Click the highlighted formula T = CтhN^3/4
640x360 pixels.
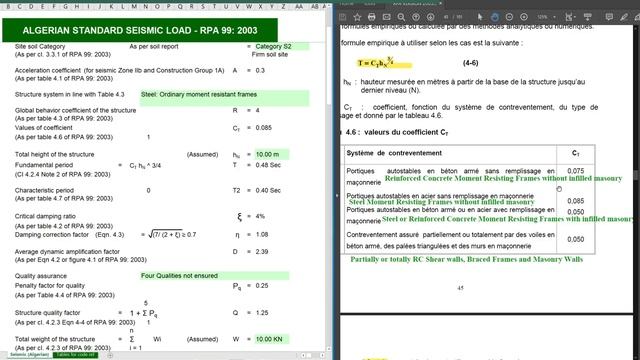pos(384,62)
